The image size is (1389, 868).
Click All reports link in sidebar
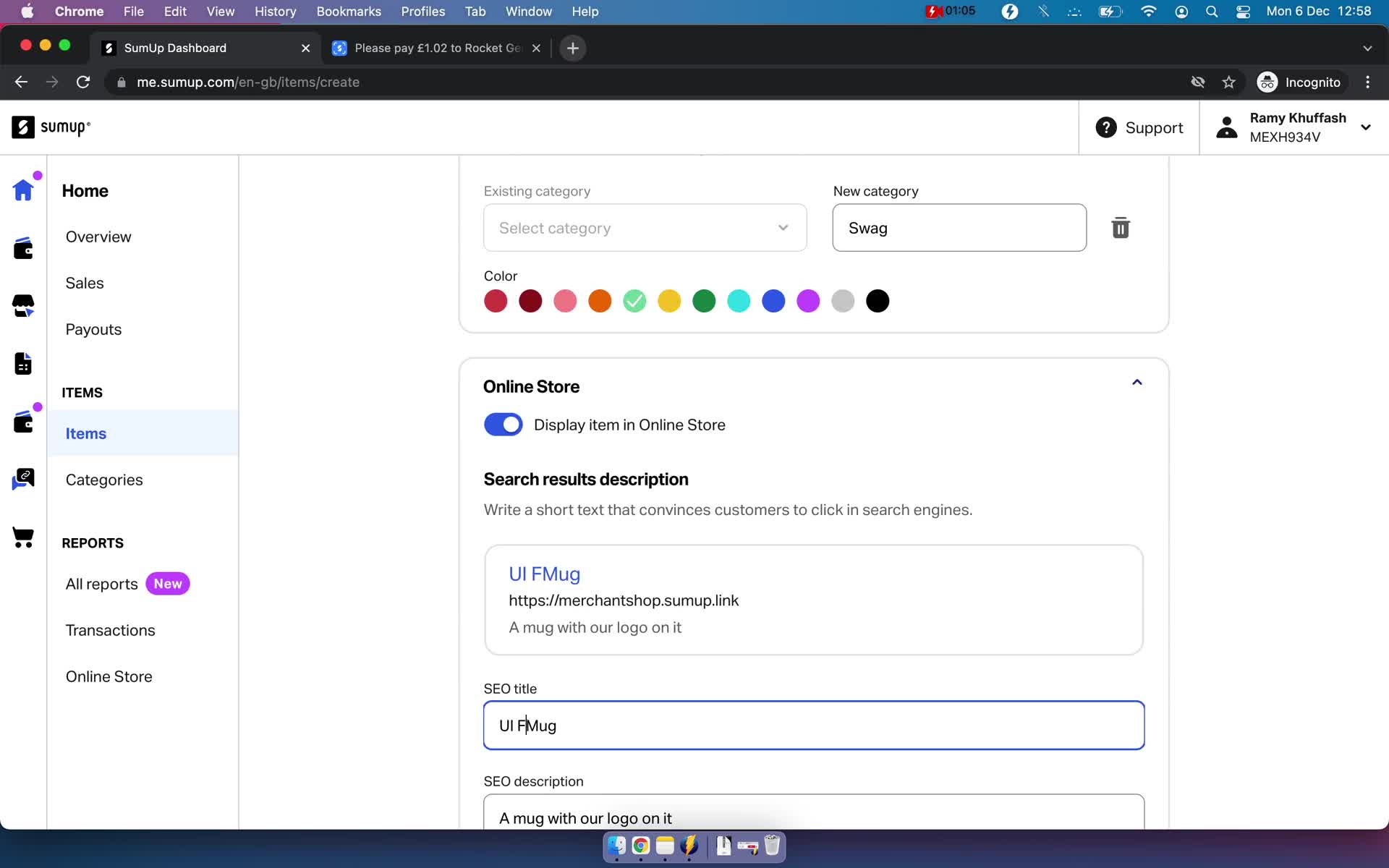pos(101,583)
